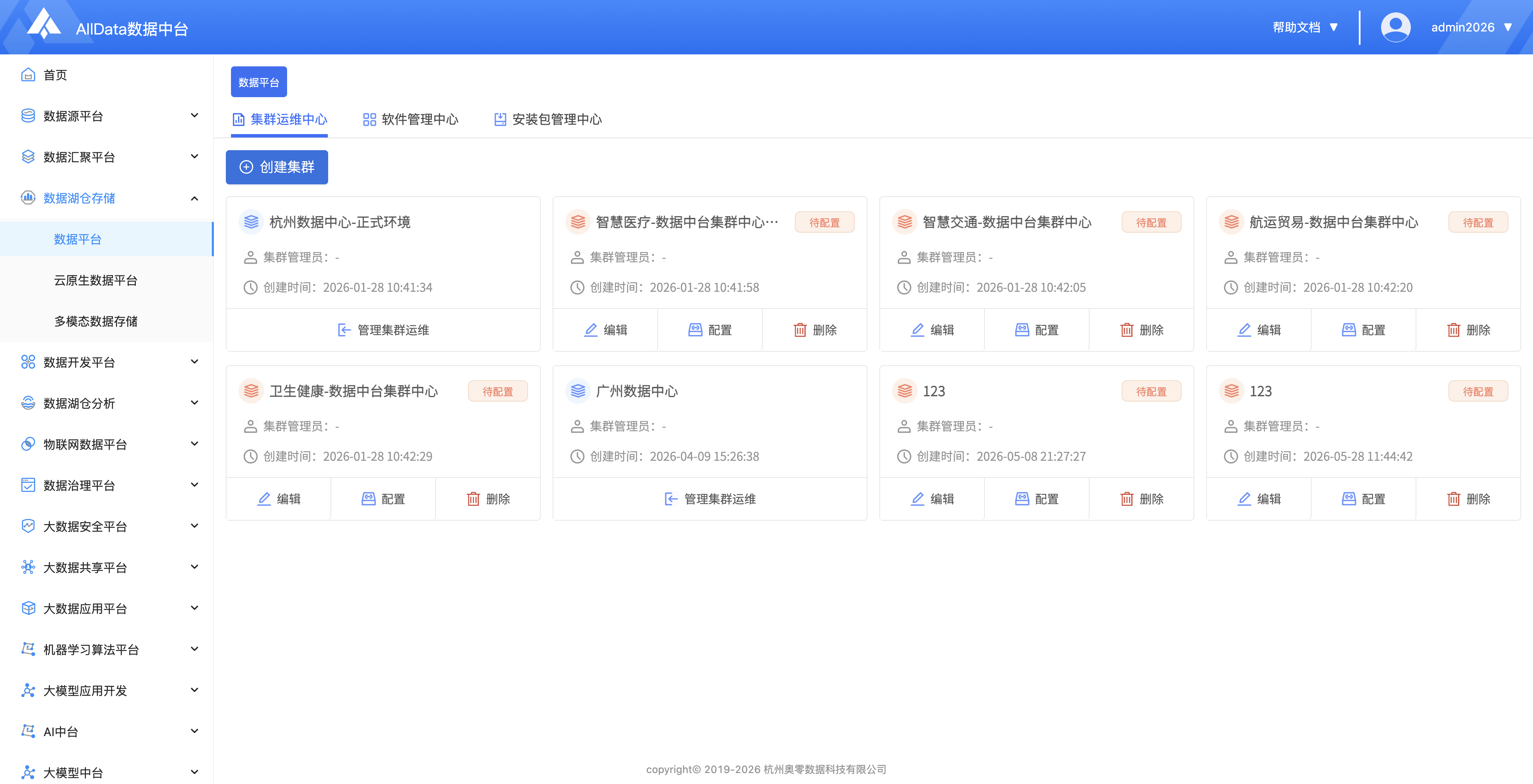Screen dimensions: 1533x784
Task: Click 配置 on 123 card created 2026-05-28
Action: (x=1363, y=499)
